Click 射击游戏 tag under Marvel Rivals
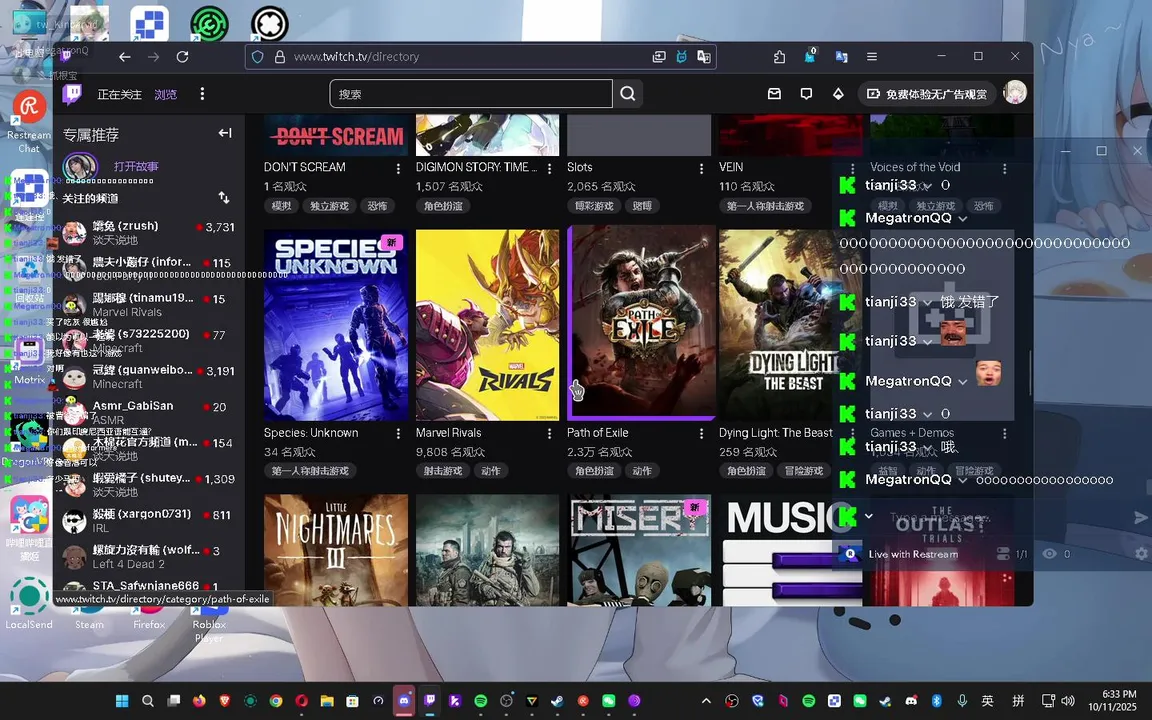The height and width of the screenshot is (720, 1152). click(442, 471)
